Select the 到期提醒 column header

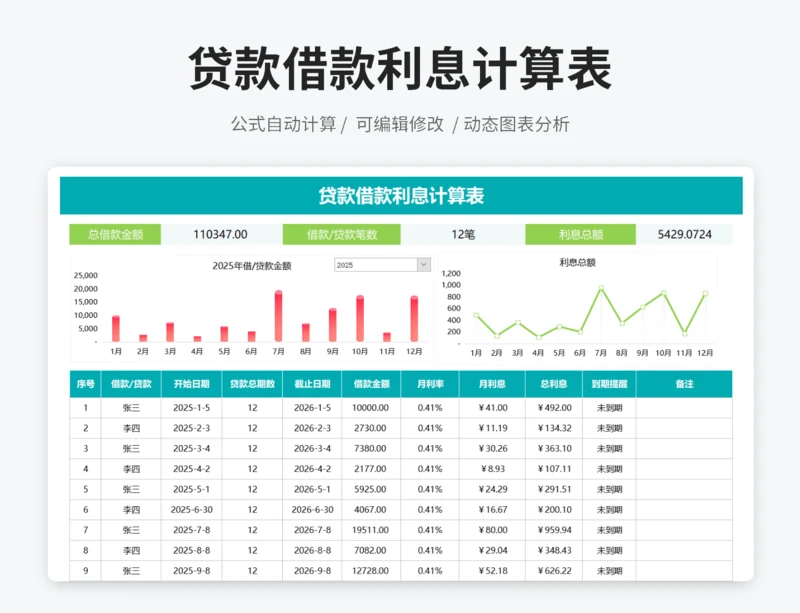(x=609, y=384)
